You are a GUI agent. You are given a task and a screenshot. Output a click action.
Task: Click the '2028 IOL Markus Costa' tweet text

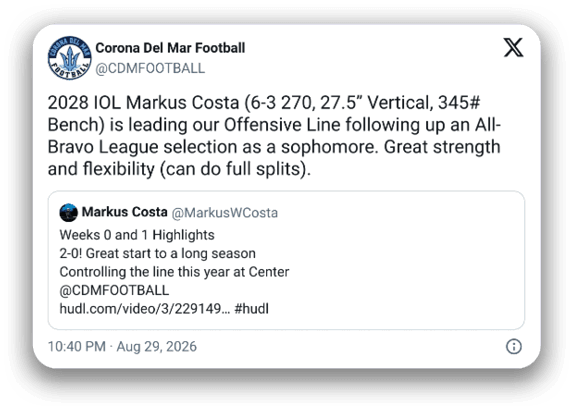click(x=144, y=103)
